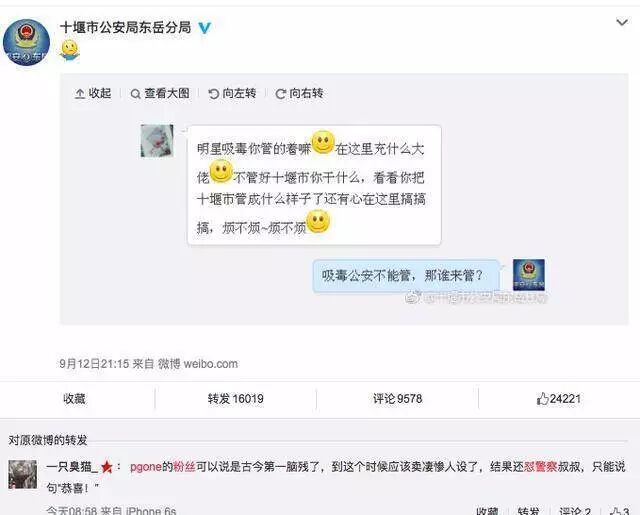
Task: Open the 转发 16019 reposts tab
Action: [x=236, y=399]
